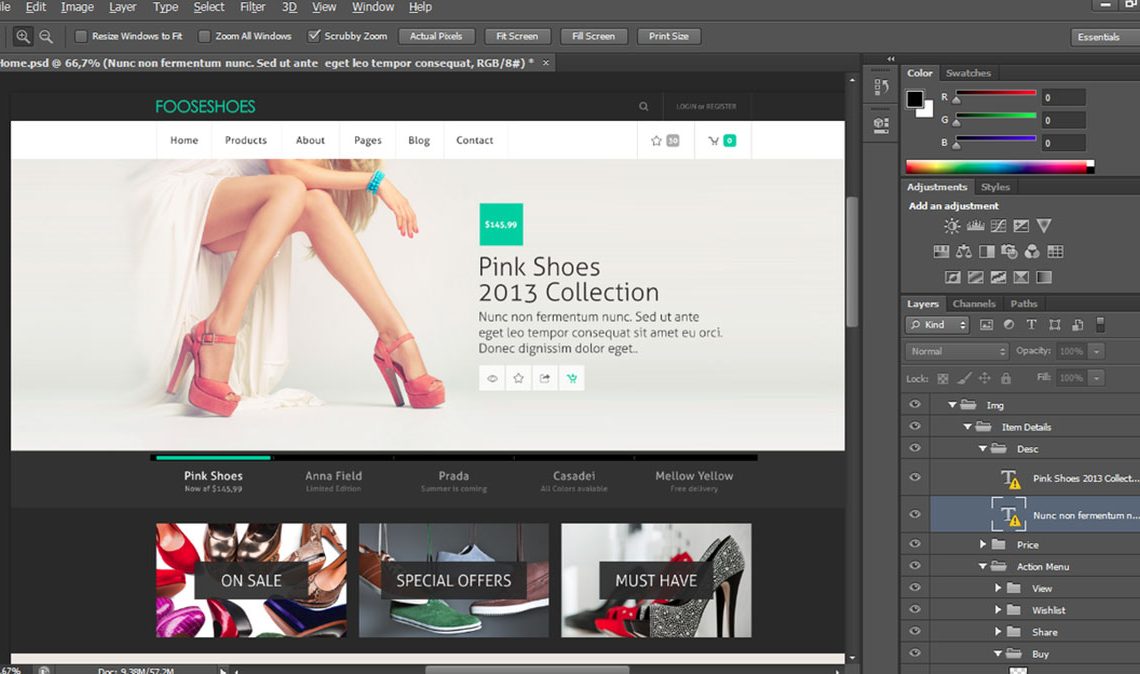Add a Curves adjustment
Viewport: 1140px width, 674px height.
(998, 226)
